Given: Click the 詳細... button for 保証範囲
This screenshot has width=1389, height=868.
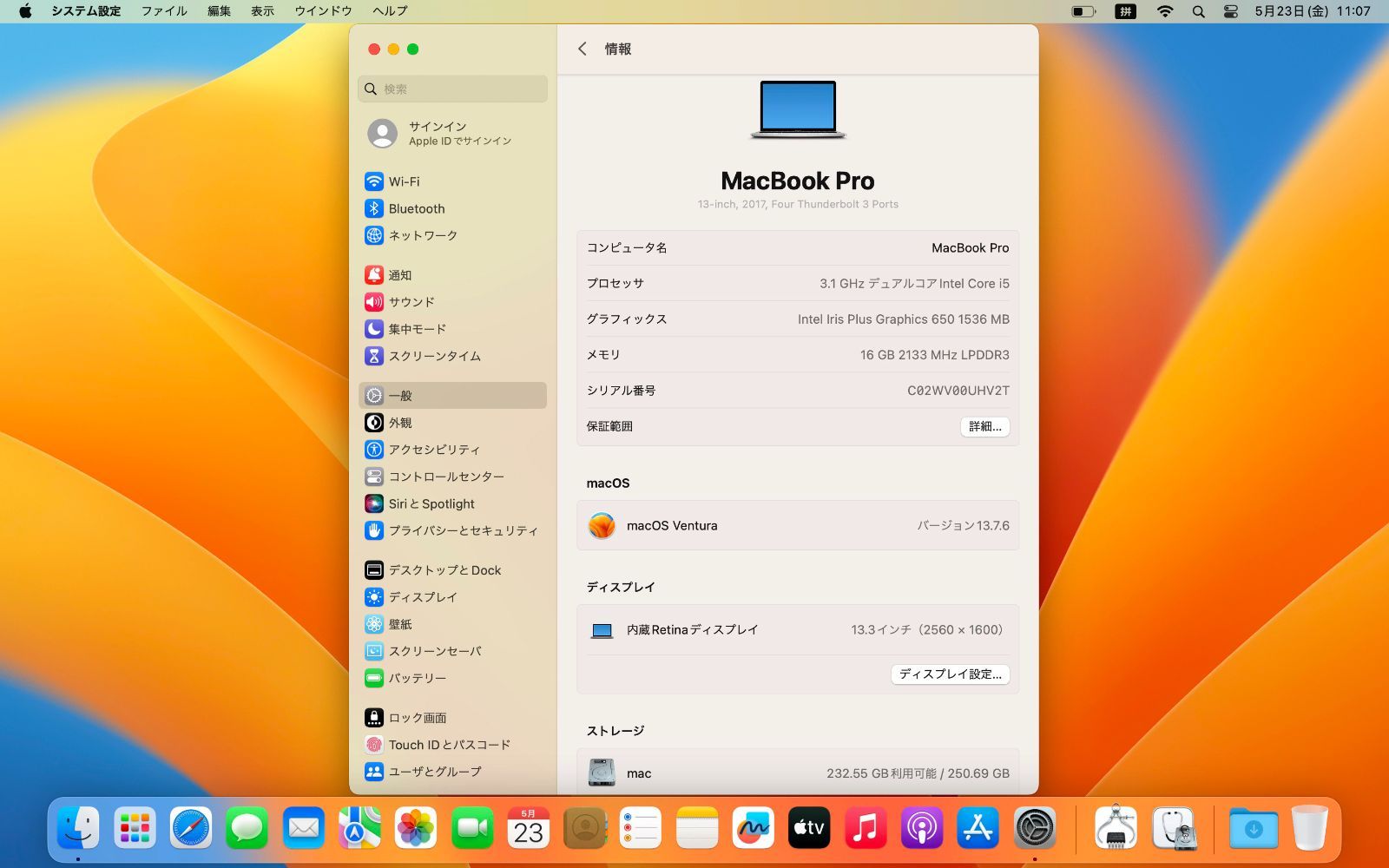Looking at the screenshot, I should [x=984, y=426].
